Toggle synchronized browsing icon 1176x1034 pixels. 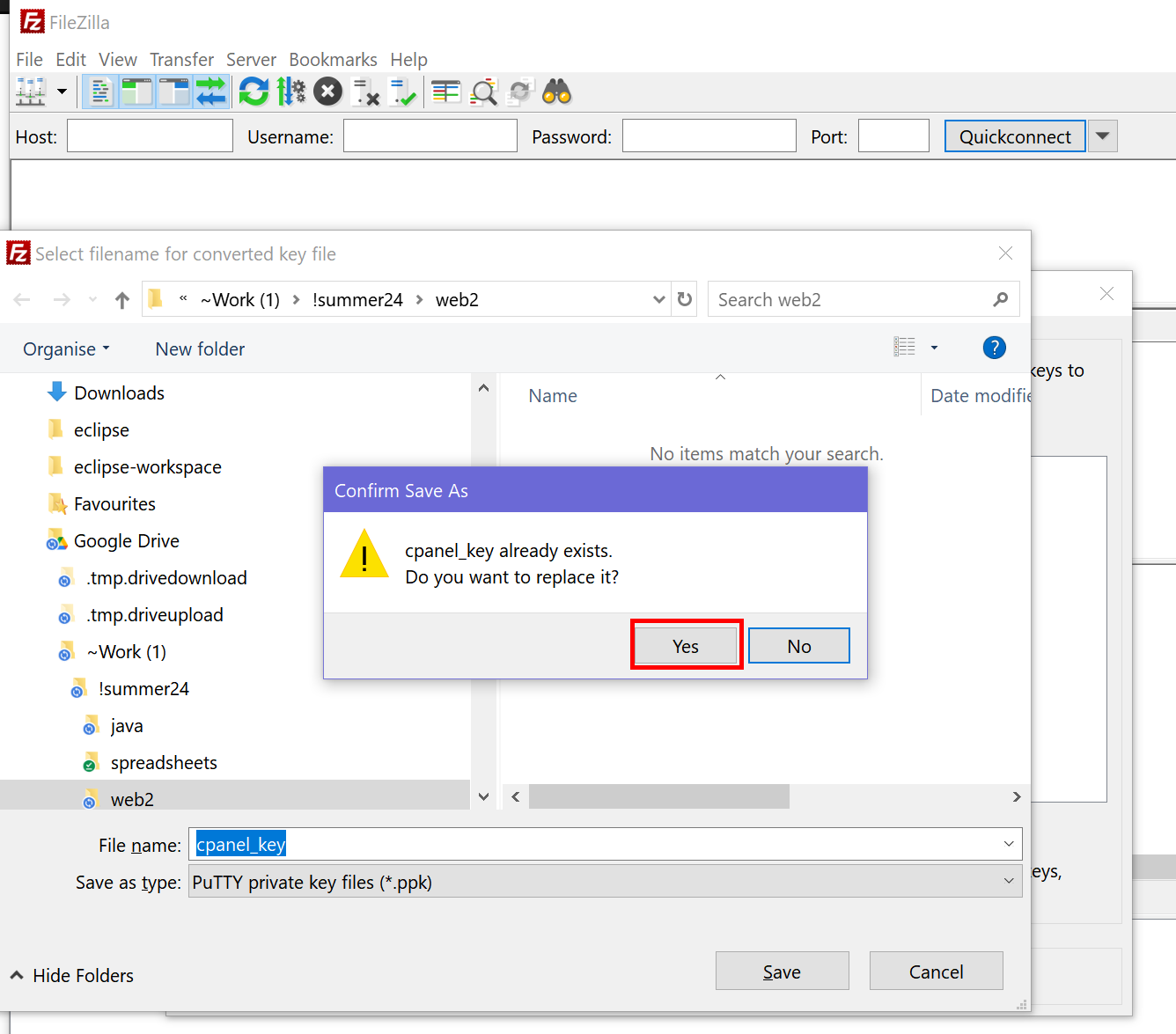tap(521, 92)
